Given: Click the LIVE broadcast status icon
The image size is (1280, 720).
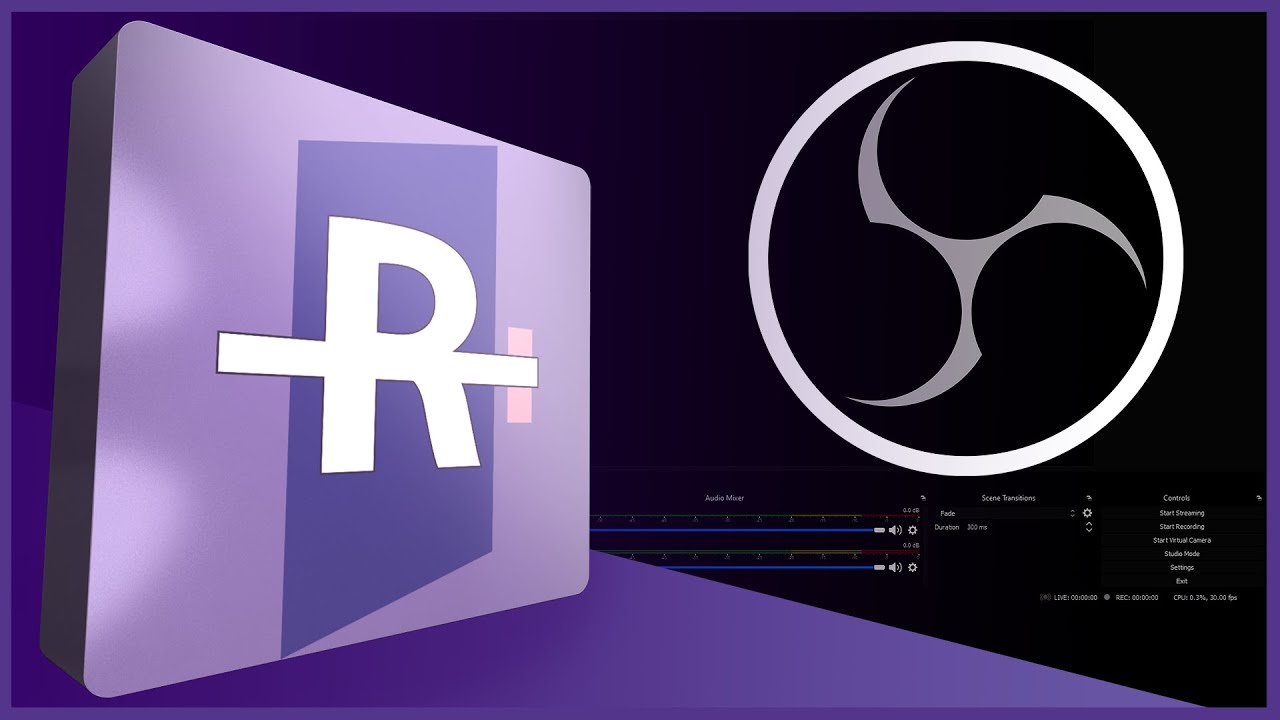Looking at the screenshot, I should 1045,597.
